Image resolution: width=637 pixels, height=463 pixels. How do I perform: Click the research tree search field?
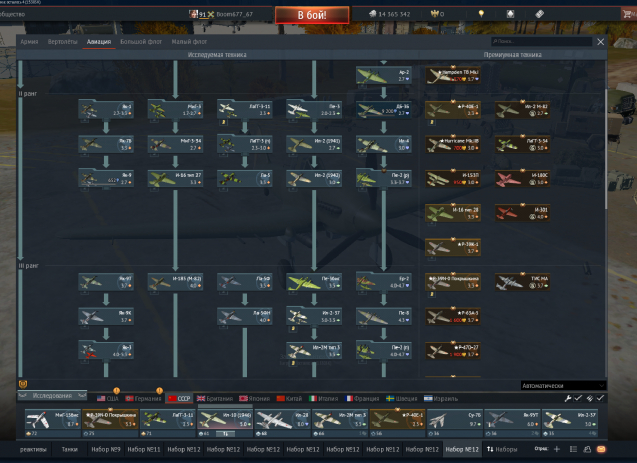coord(541,41)
